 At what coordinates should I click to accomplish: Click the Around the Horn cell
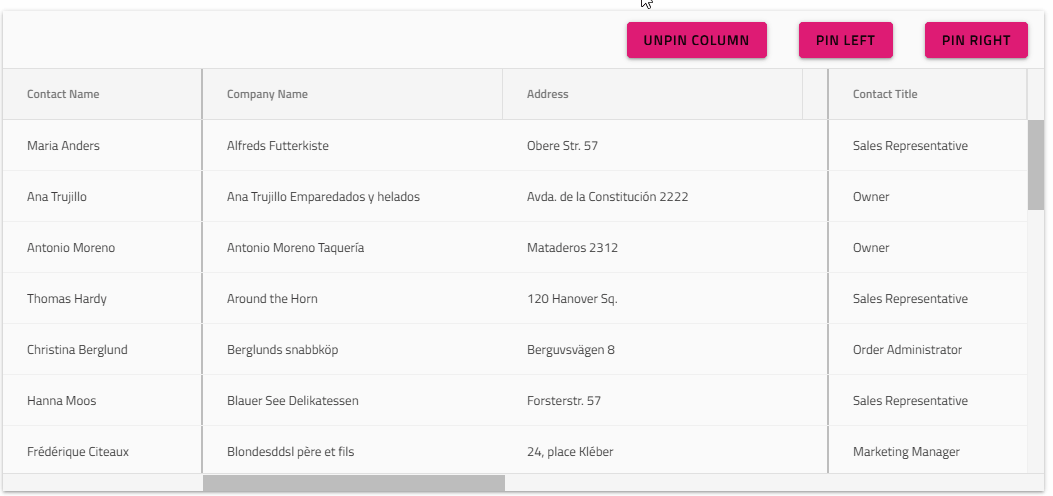(x=272, y=299)
